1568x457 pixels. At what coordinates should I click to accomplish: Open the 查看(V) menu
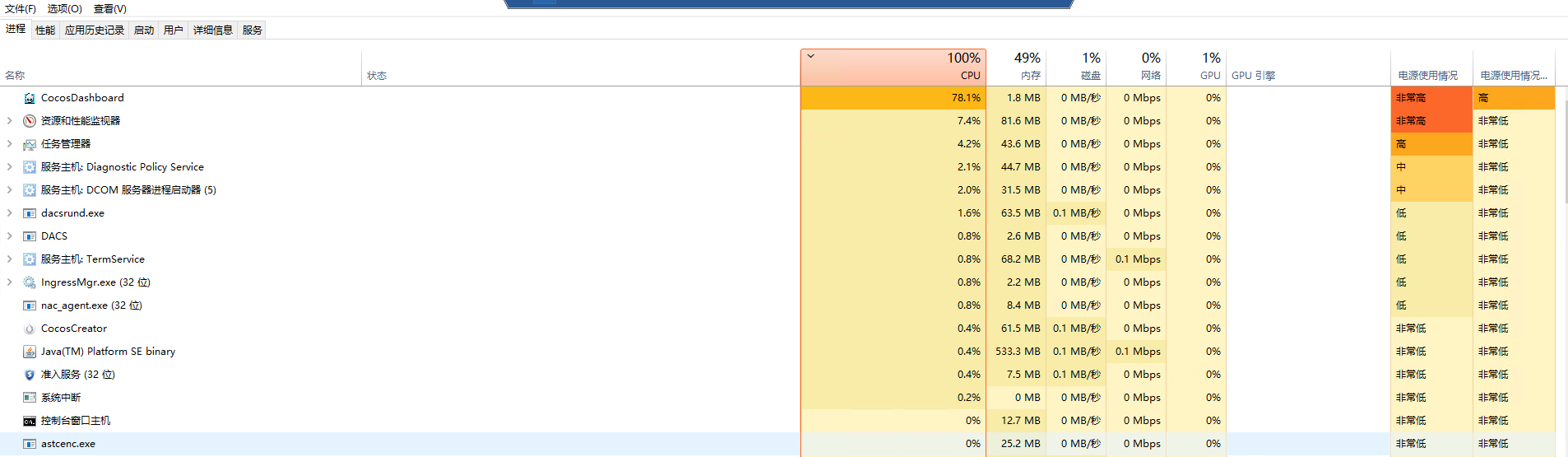(x=109, y=8)
